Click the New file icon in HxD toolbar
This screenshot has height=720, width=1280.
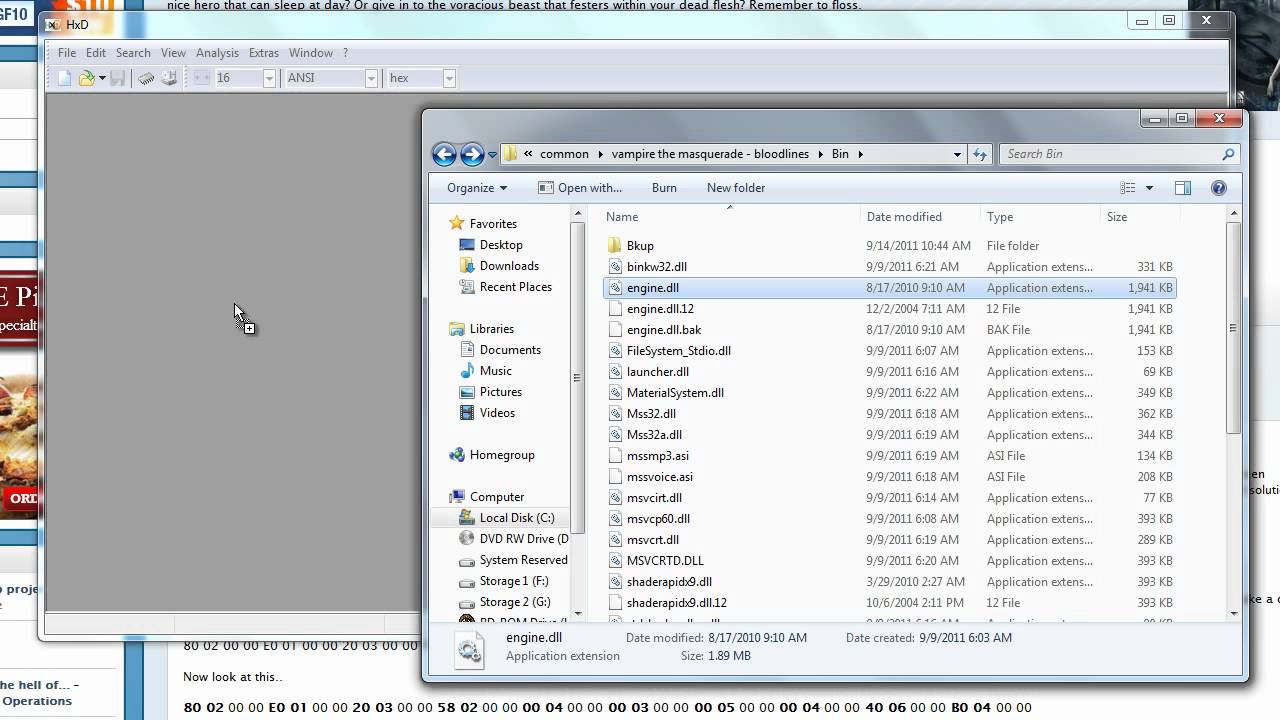[65, 78]
